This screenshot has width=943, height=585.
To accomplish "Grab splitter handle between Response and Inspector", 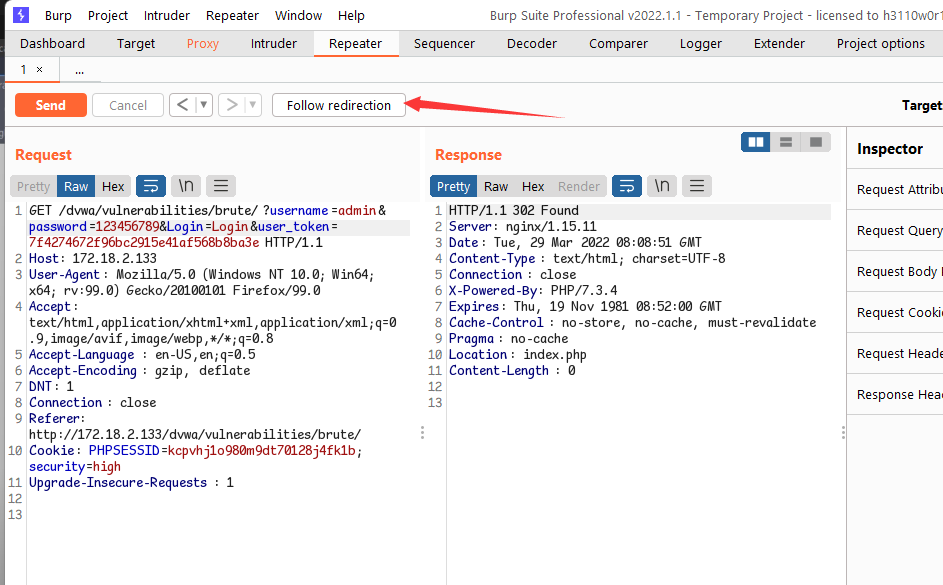I will click(843, 433).
